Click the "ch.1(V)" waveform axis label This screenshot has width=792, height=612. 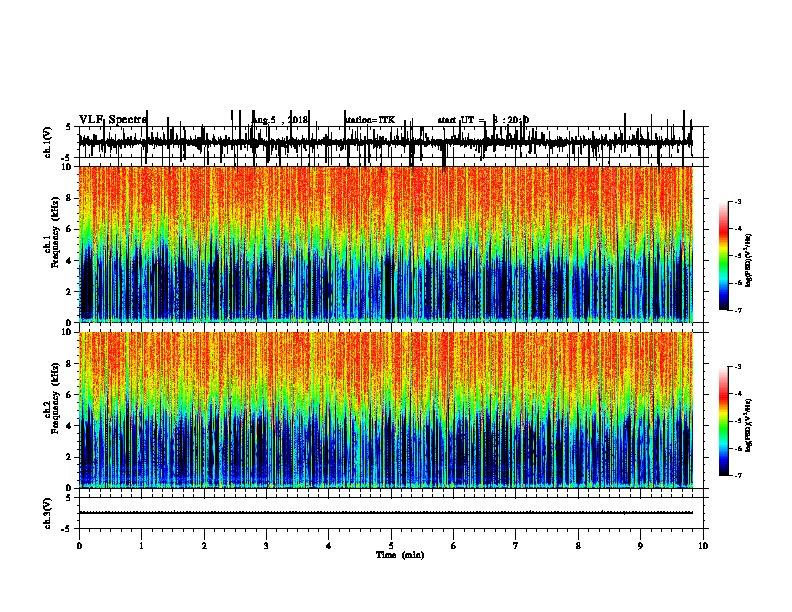(x=48, y=142)
